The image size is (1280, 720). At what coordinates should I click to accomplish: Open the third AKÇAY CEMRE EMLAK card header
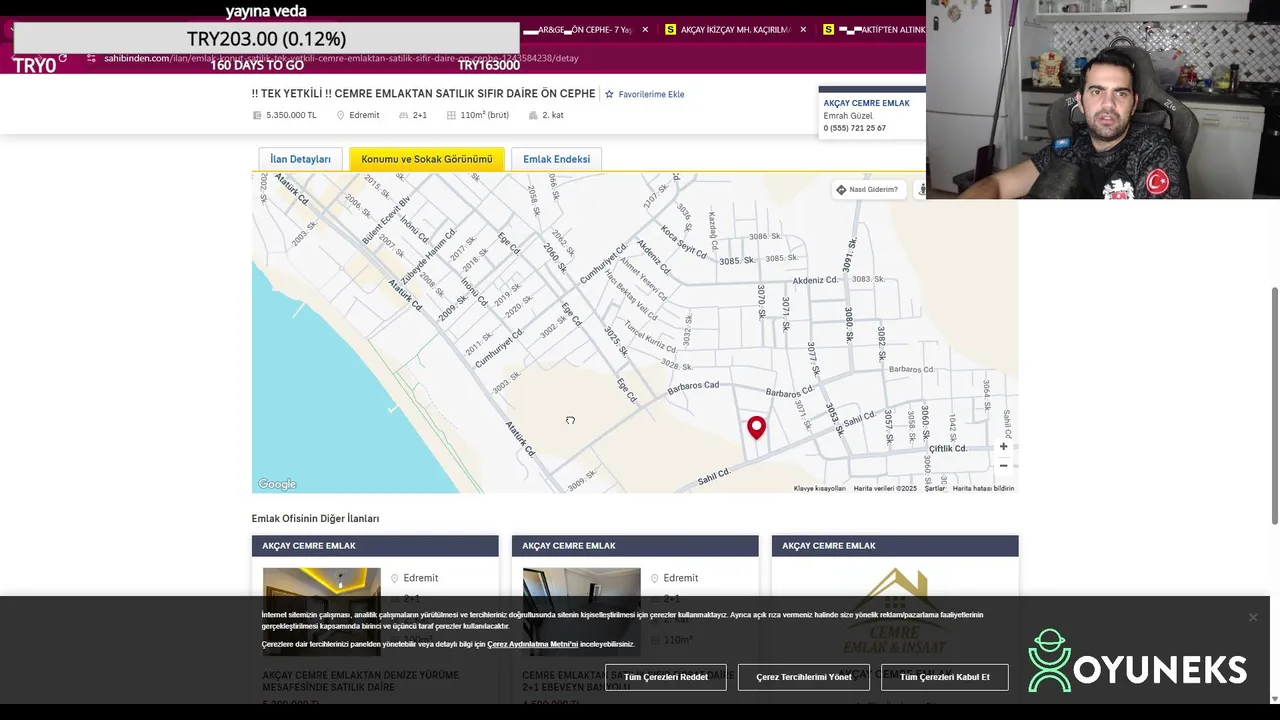(x=895, y=546)
